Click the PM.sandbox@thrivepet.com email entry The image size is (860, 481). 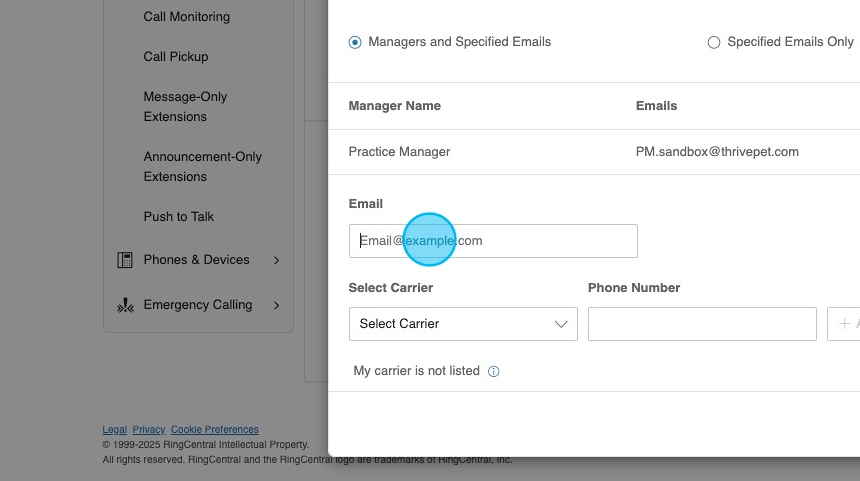tap(717, 152)
